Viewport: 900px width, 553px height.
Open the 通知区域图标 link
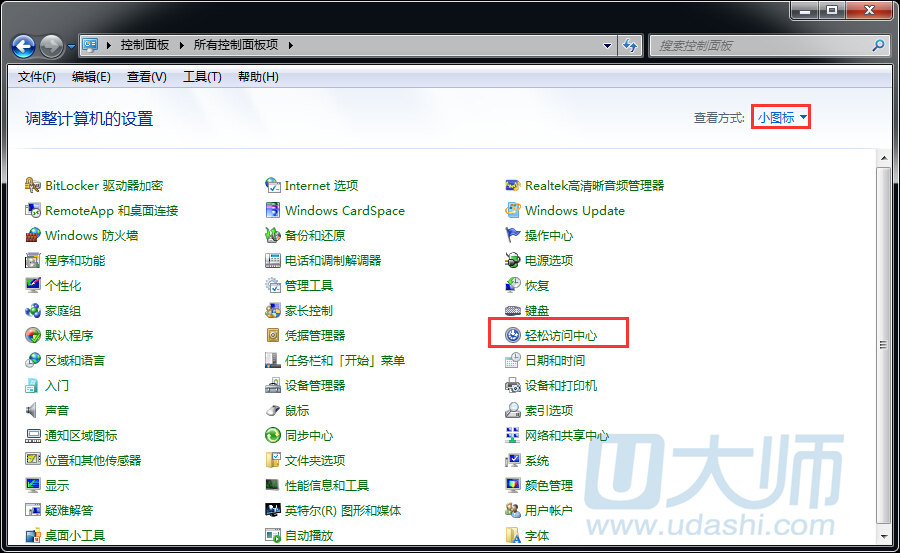(81, 435)
